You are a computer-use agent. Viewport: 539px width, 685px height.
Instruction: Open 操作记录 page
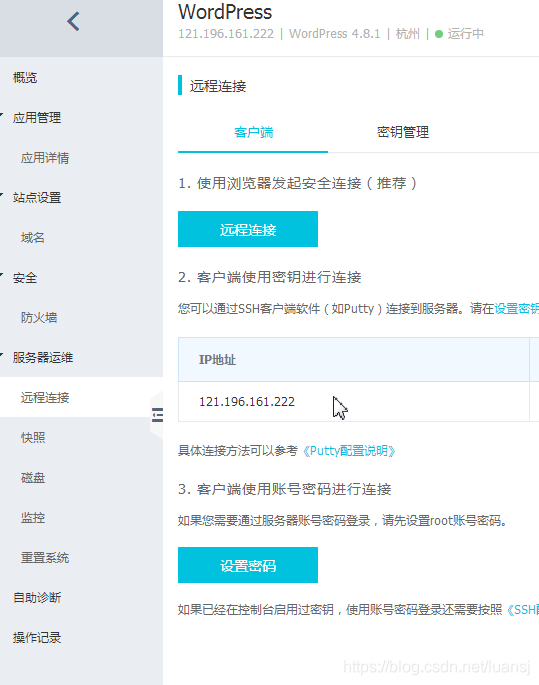click(x=37, y=637)
